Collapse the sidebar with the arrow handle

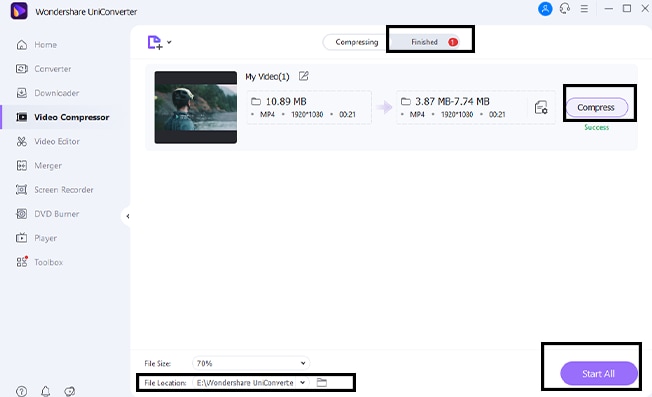point(127,216)
